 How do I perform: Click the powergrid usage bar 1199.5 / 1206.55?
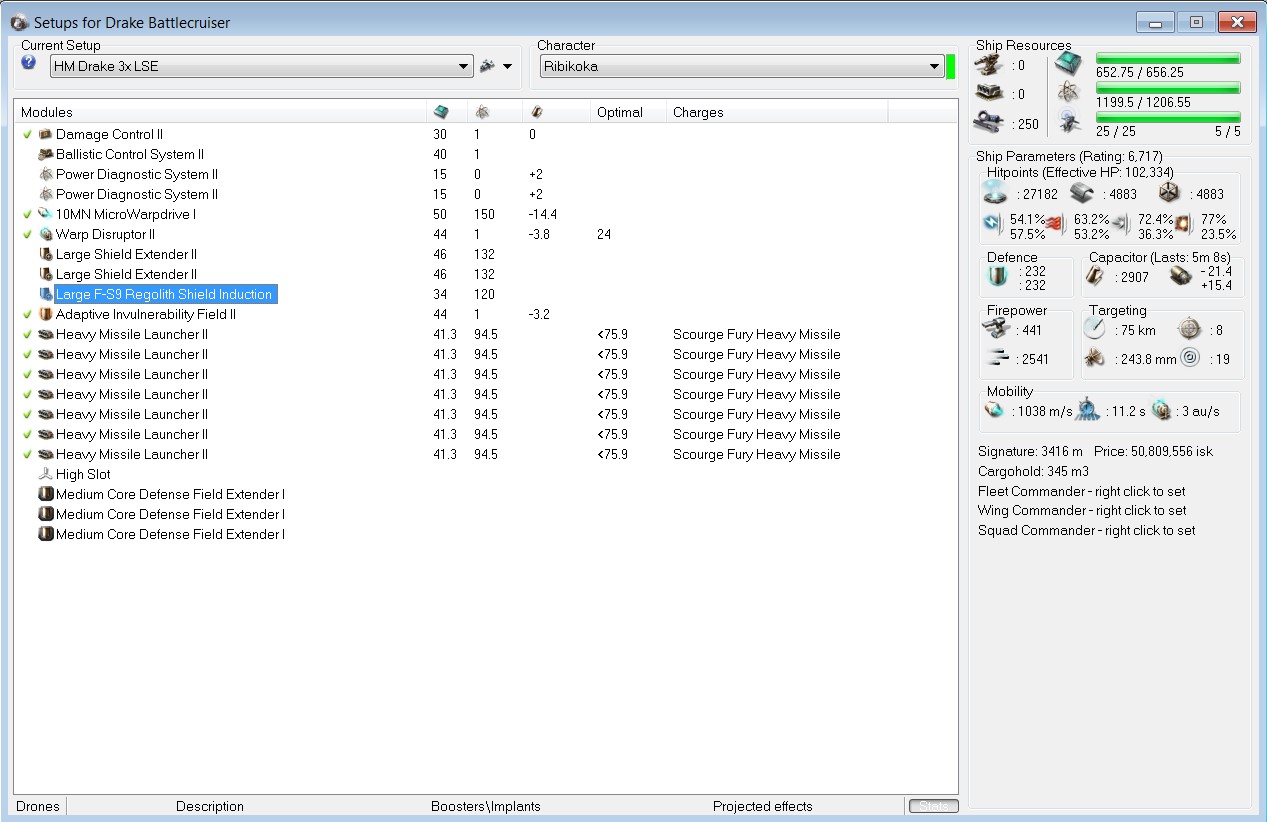pyautogui.click(x=1168, y=88)
